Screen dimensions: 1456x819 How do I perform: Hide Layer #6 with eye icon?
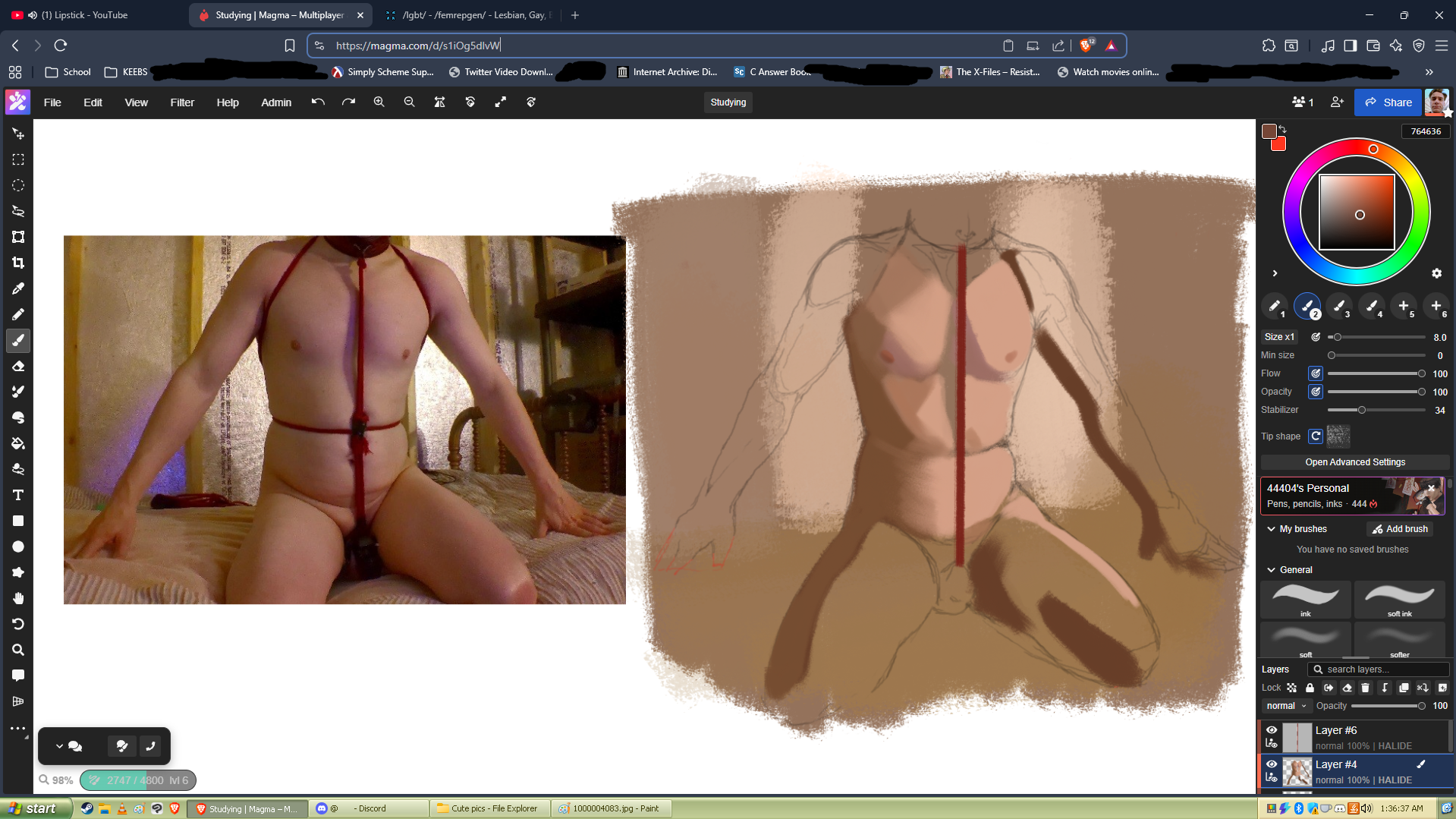click(x=1272, y=729)
